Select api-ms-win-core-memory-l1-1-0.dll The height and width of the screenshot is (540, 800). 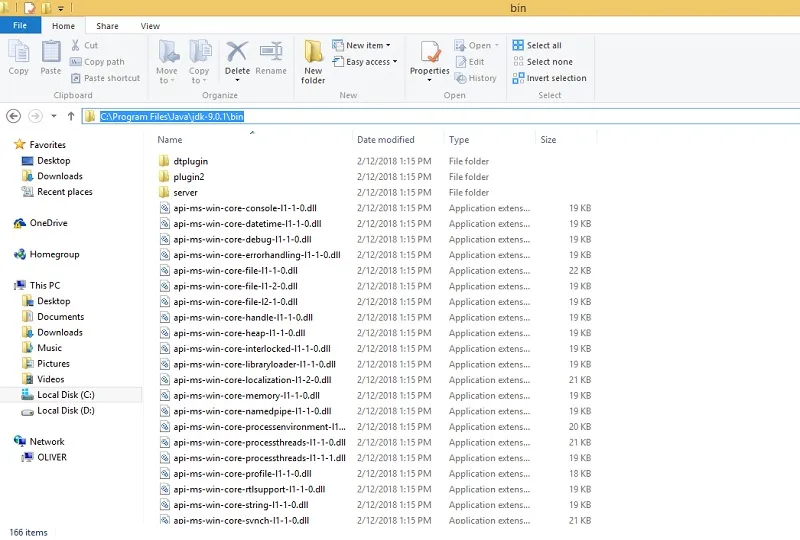239,396
